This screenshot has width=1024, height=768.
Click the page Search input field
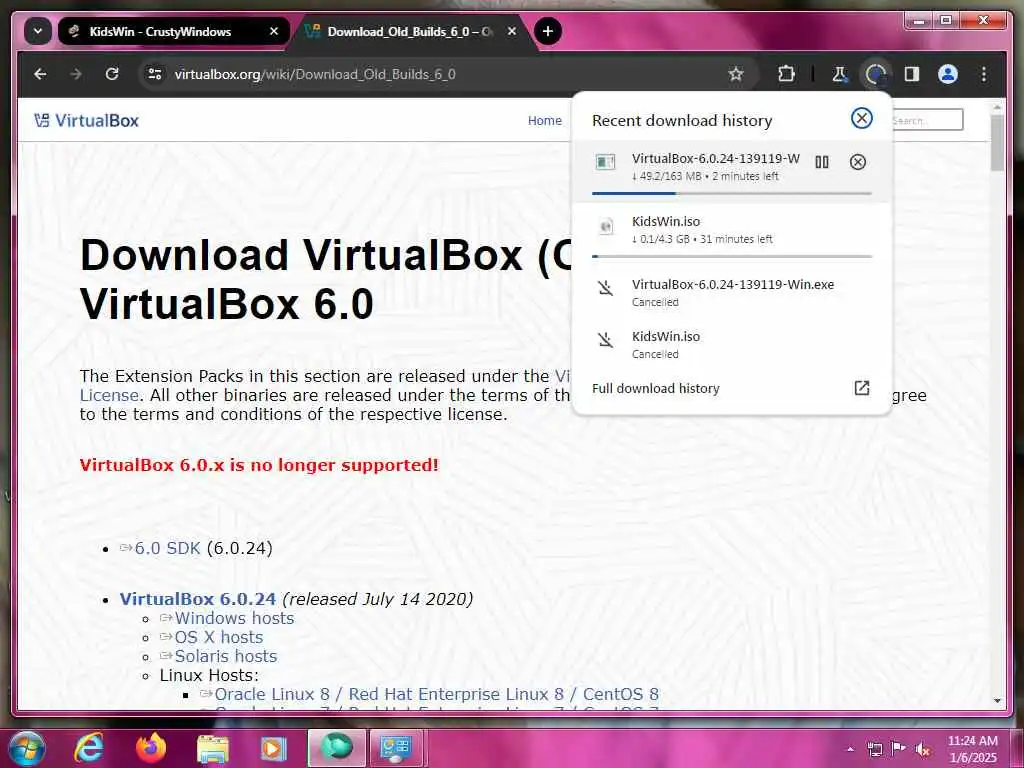click(x=927, y=120)
